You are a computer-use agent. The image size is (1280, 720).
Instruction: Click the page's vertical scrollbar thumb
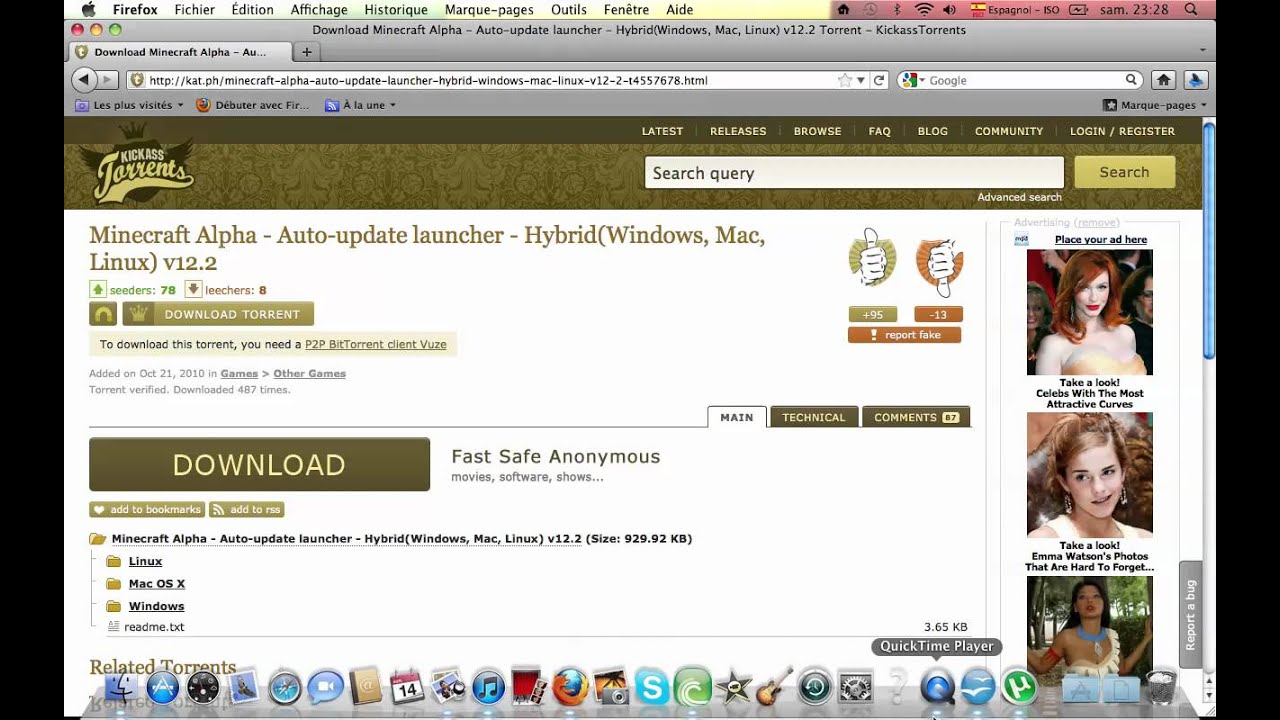(x=1209, y=240)
